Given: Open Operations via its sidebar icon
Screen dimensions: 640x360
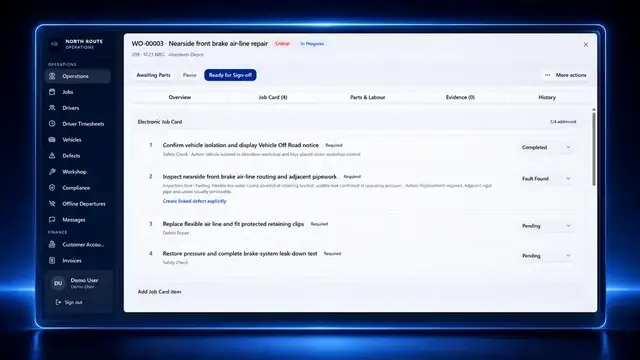Looking at the screenshot, I should click(x=52, y=76).
